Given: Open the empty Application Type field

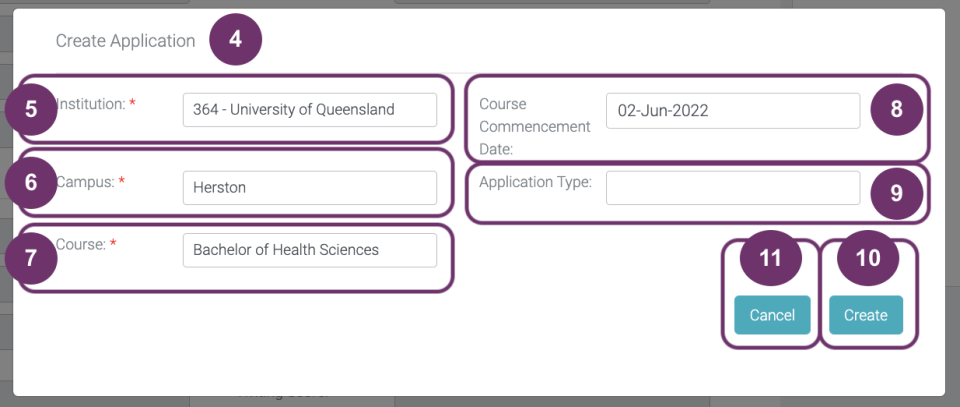Looking at the screenshot, I should coord(732,187).
